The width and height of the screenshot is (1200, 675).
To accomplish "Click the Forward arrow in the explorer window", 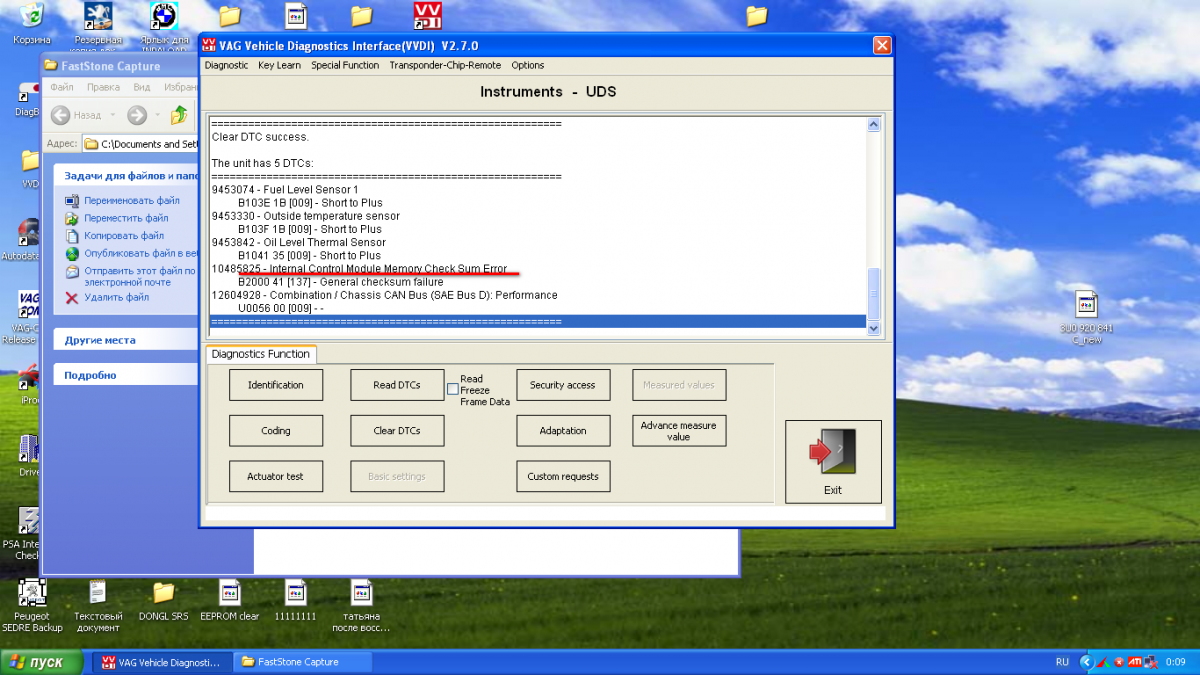I will [x=137, y=115].
